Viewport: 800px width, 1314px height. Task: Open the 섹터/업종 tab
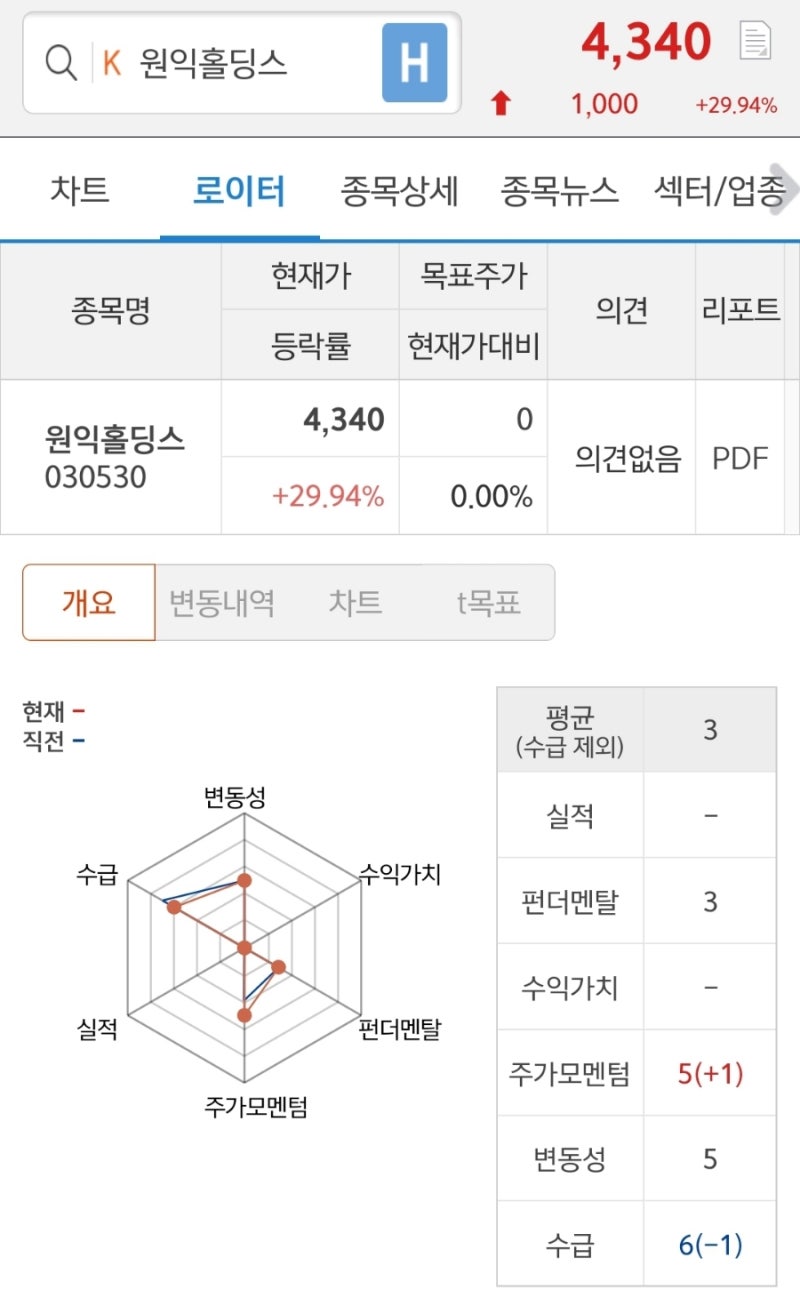point(718,190)
